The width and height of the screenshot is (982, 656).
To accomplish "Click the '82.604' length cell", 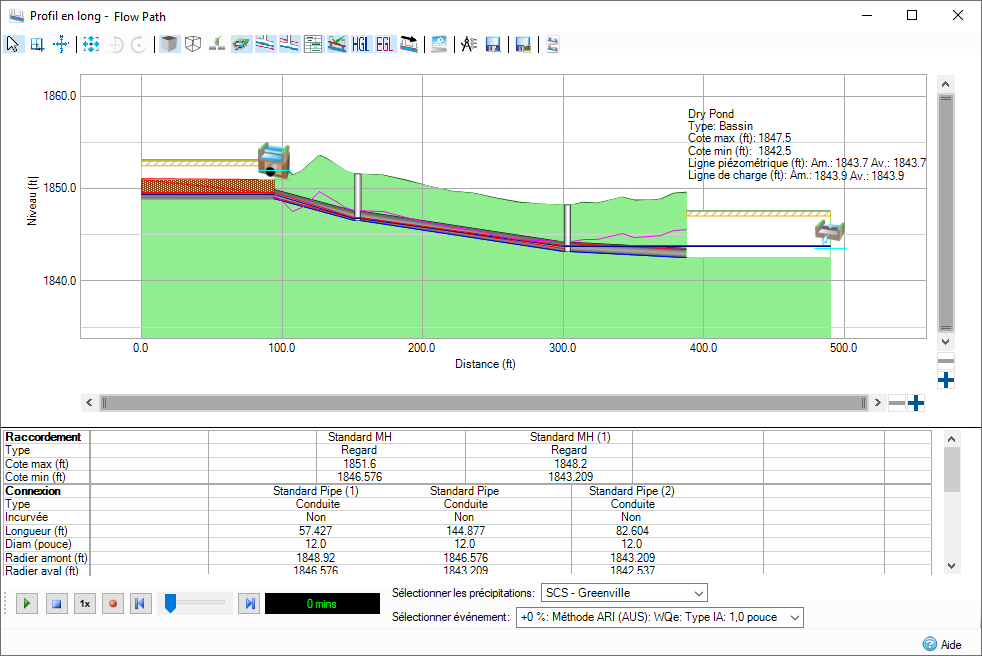I will tap(632, 531).
